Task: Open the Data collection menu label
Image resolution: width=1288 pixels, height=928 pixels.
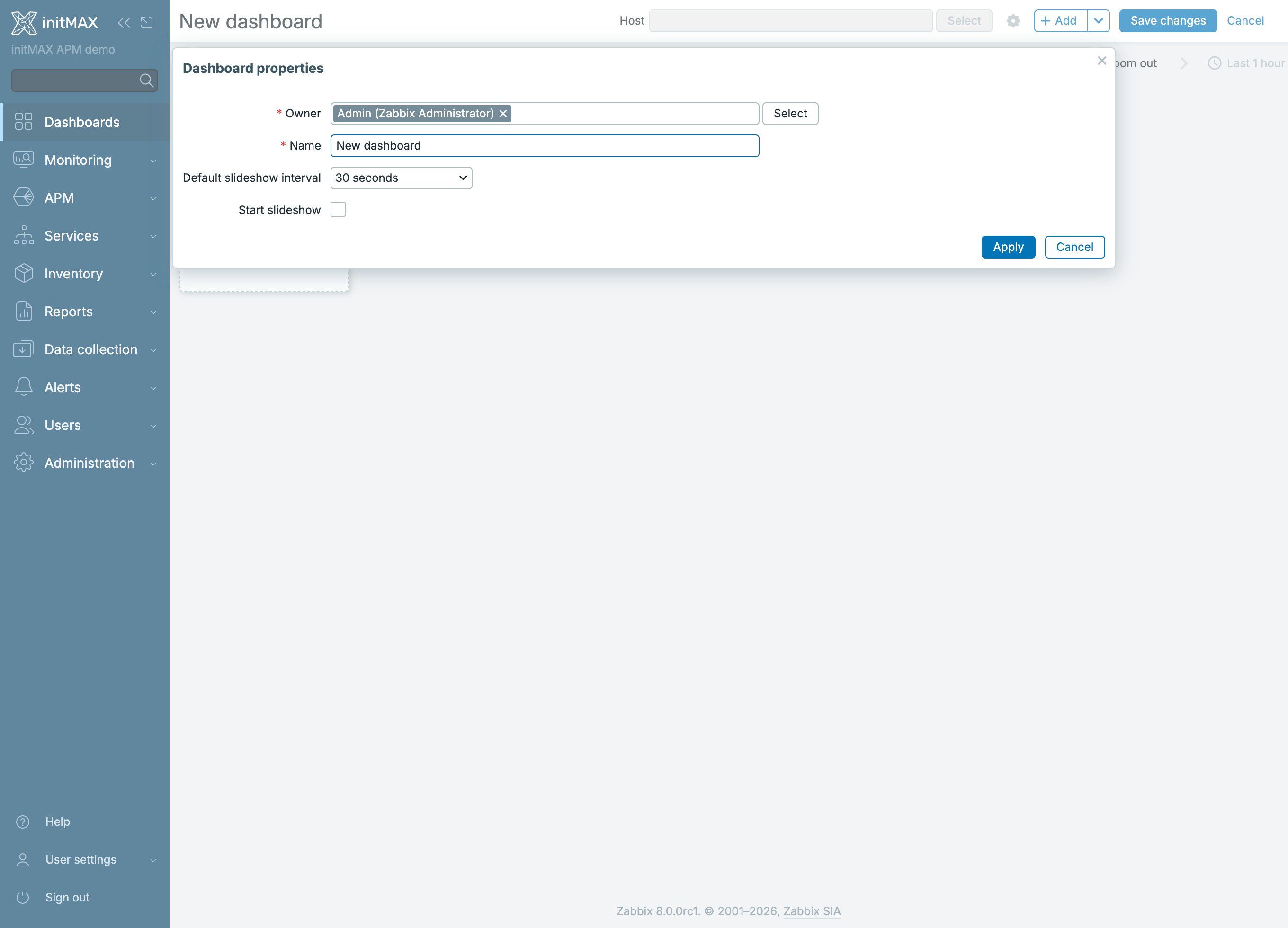Action: click(x=91, y=349)
